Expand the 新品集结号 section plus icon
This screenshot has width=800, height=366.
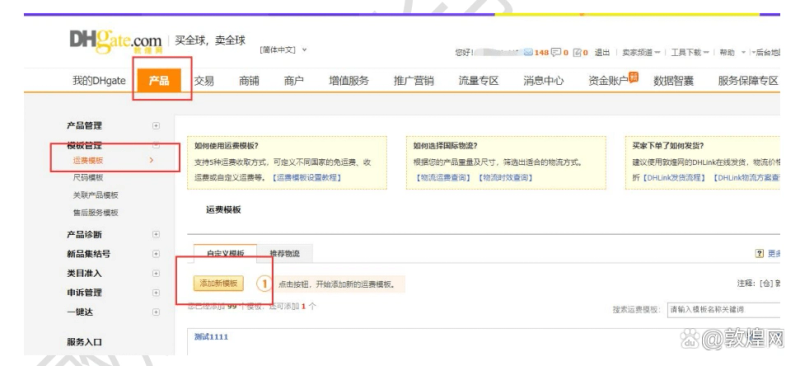(x=156, y=254)
